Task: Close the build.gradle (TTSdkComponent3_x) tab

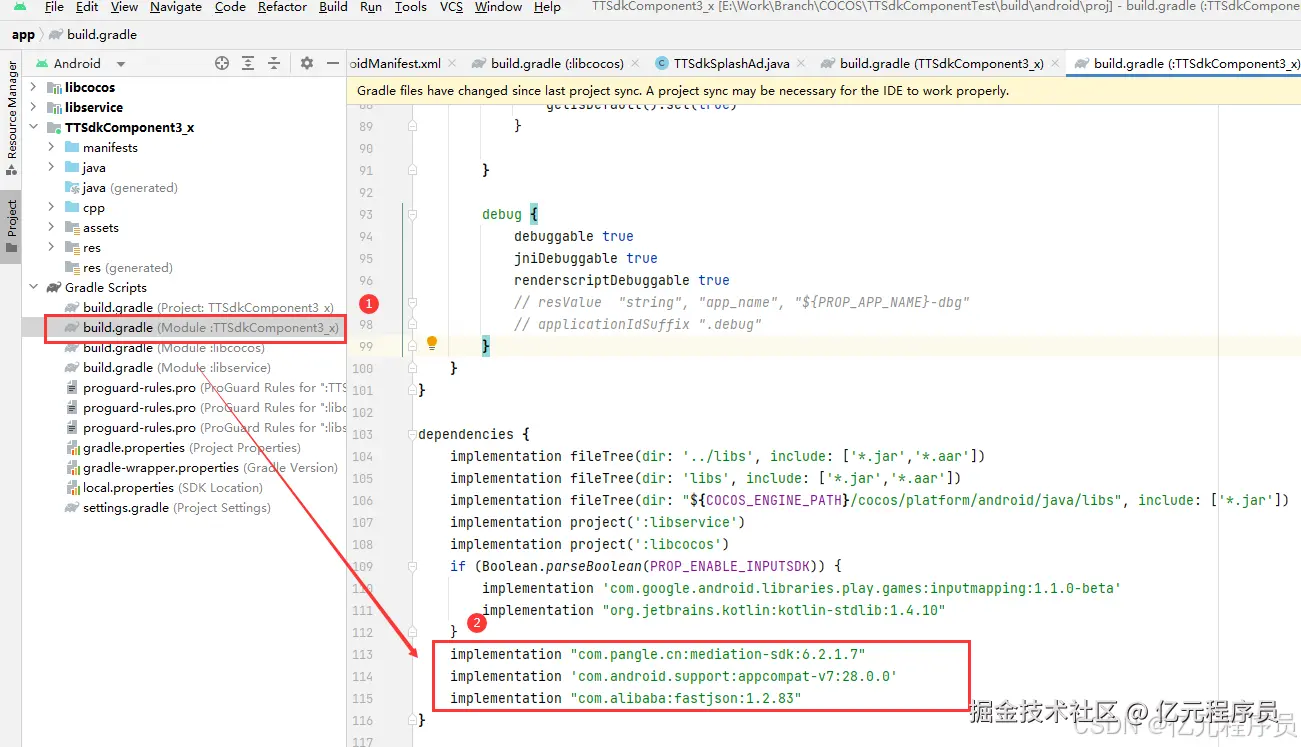Action: tap(1053, 63)
